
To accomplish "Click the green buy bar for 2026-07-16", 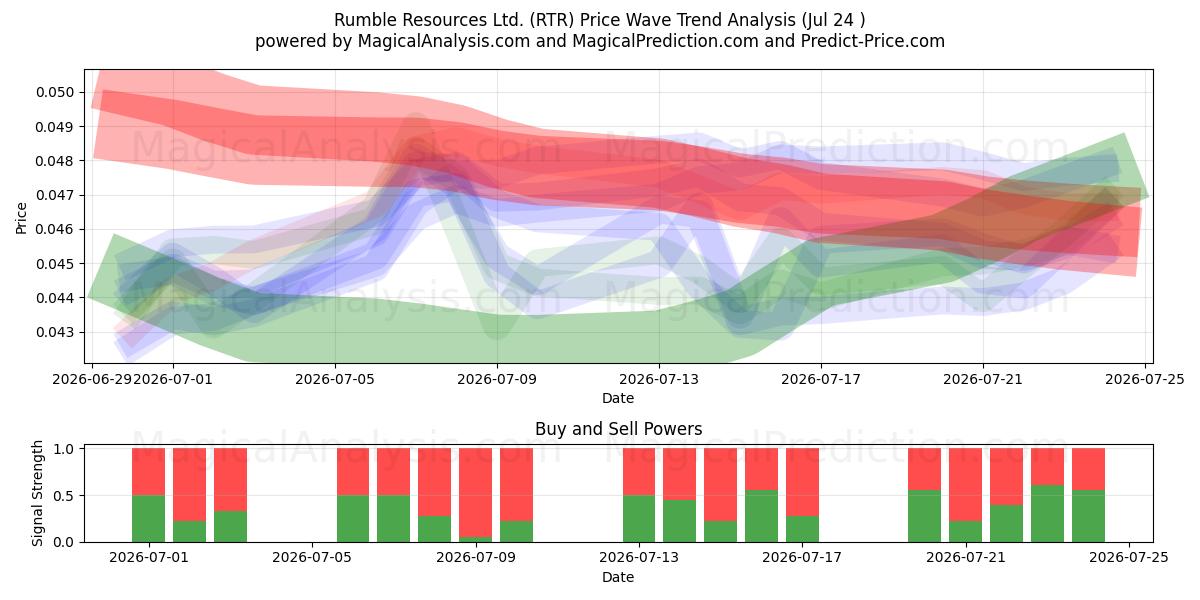I will [761, 516].
